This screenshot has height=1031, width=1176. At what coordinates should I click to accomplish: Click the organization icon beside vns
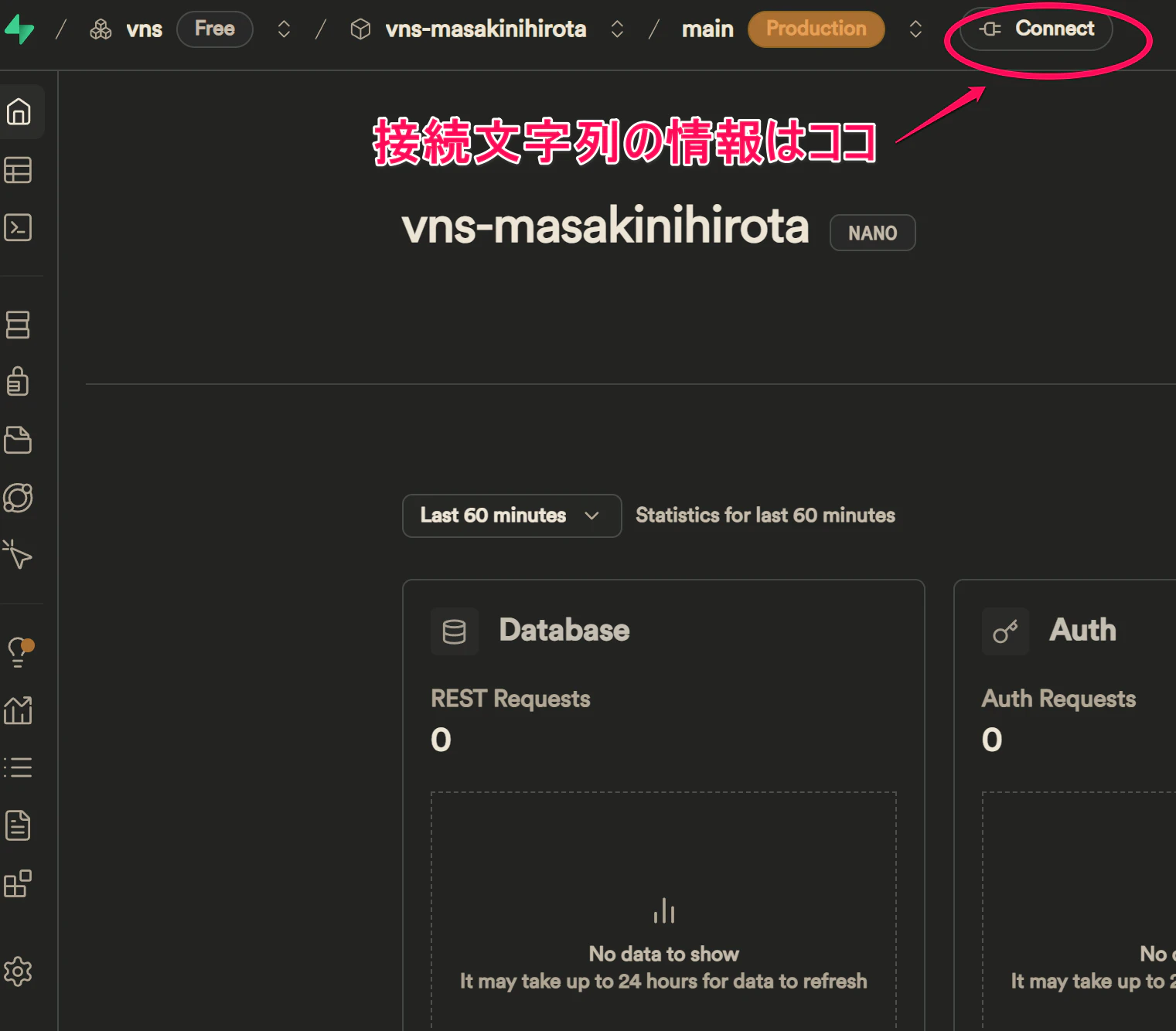pyautogui.click(x=101, y=29)
